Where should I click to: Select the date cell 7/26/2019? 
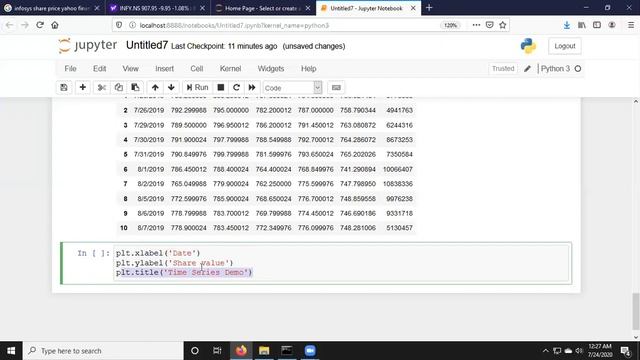point(149,110)
